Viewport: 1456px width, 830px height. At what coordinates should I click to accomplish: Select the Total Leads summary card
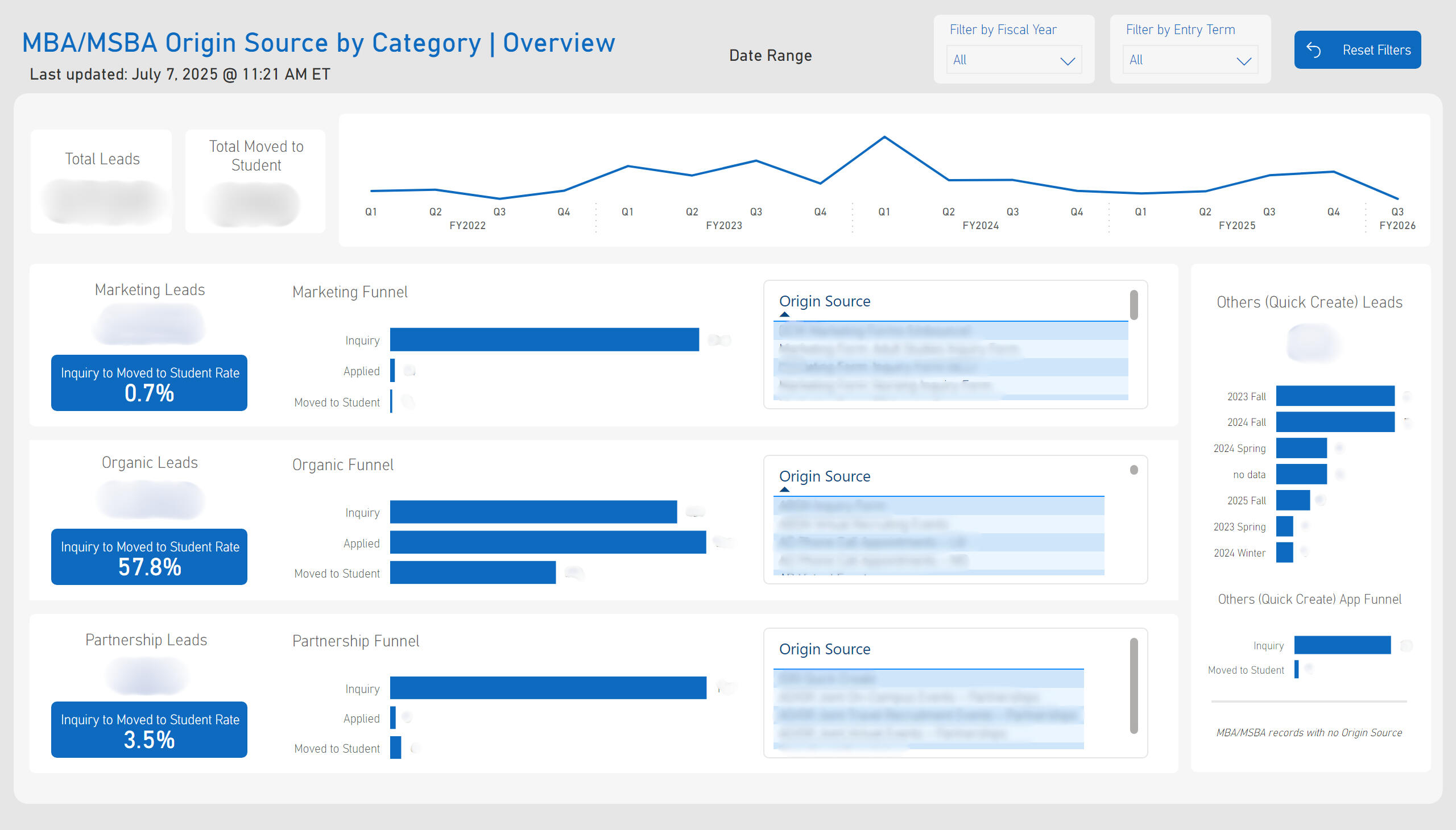(101, 181)
